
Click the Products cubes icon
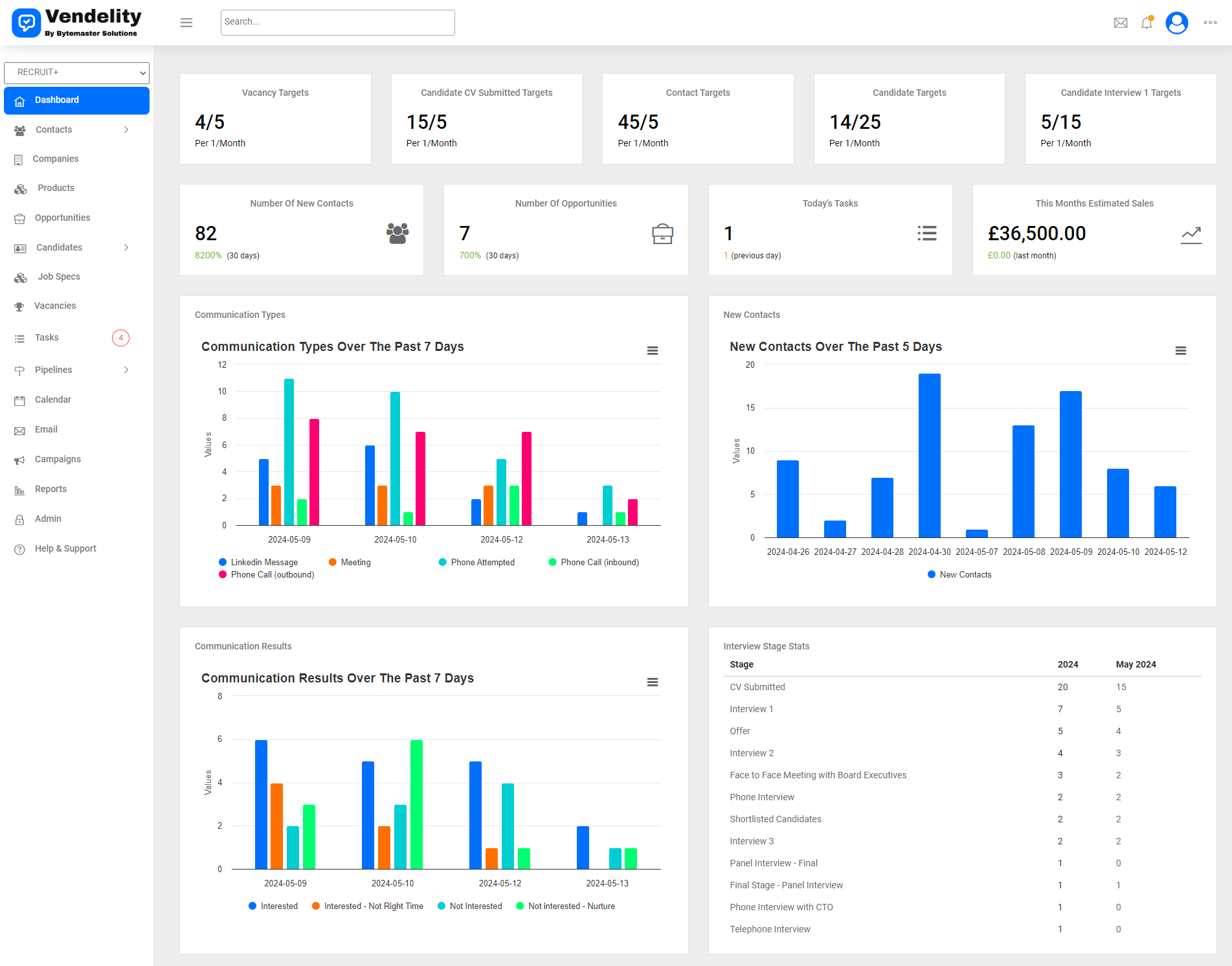point(21,188)
